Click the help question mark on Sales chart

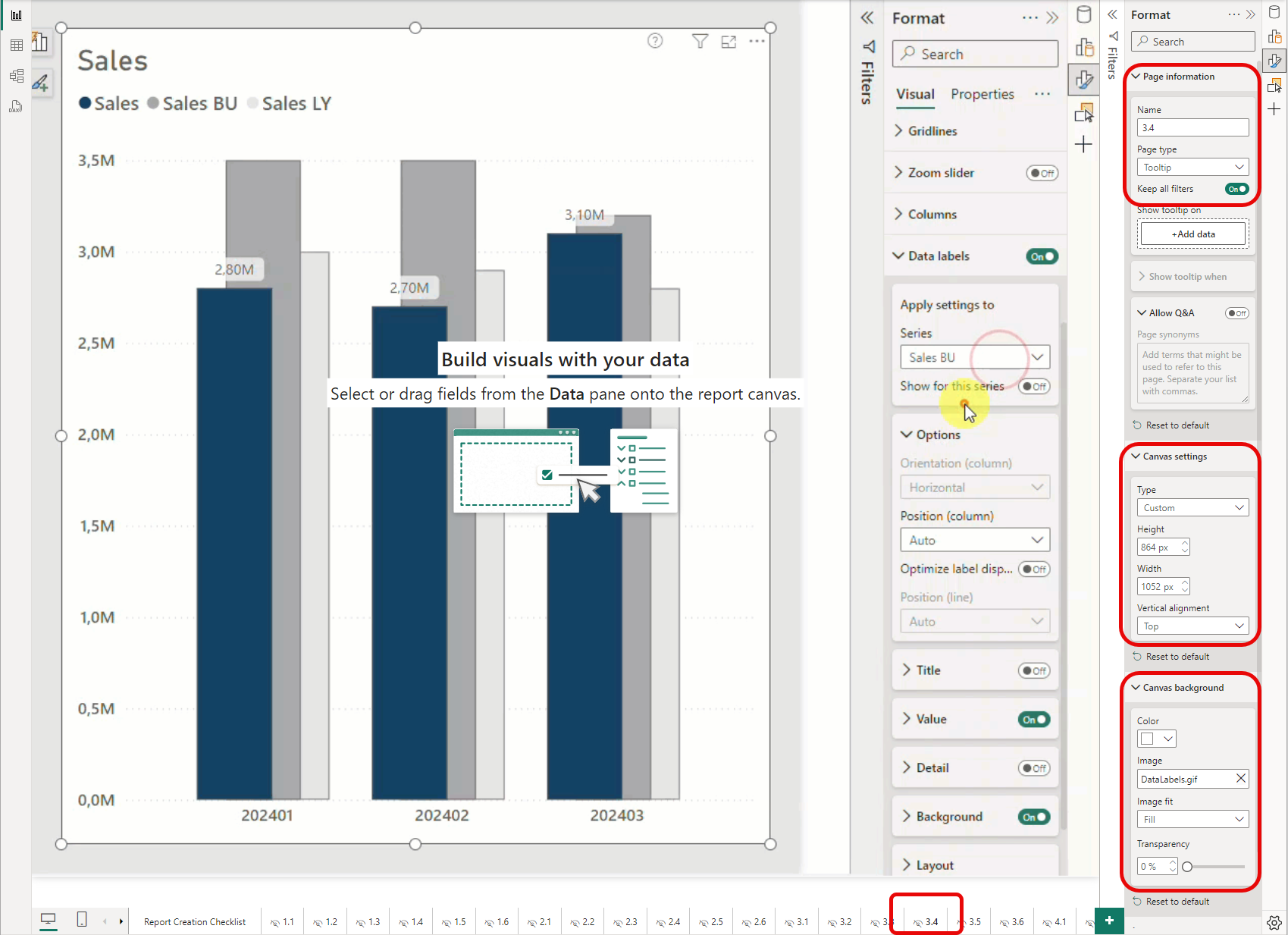tap(655, 41)
